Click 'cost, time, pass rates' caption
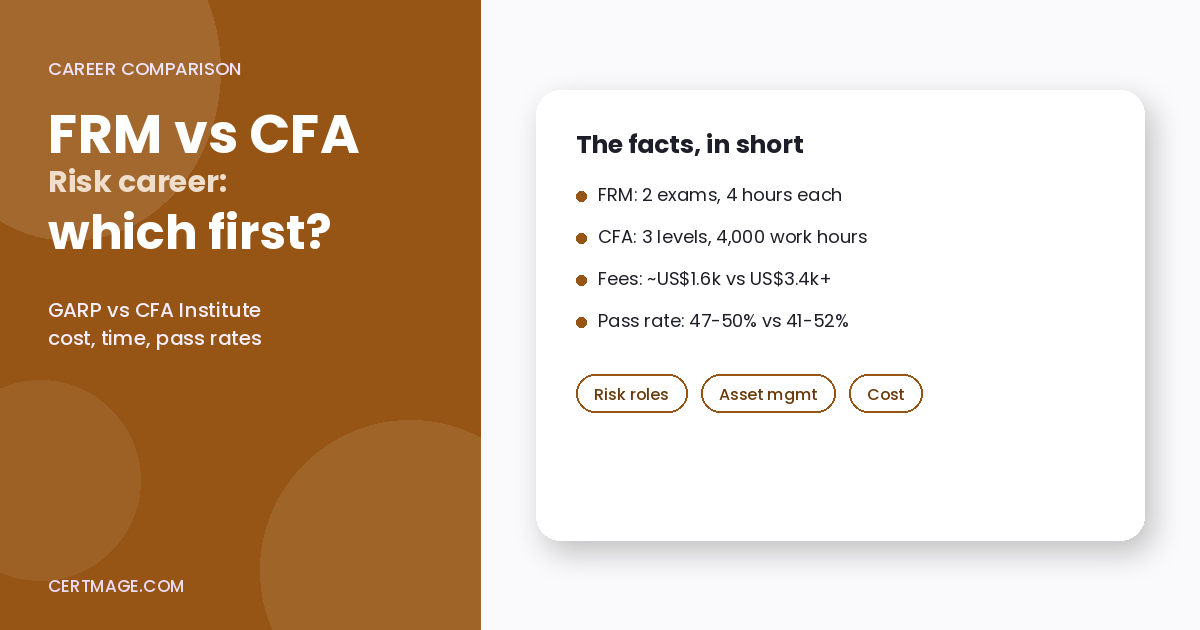This screenshot has height=630, width=1200. pyautogui.click(x=155, y=338)
